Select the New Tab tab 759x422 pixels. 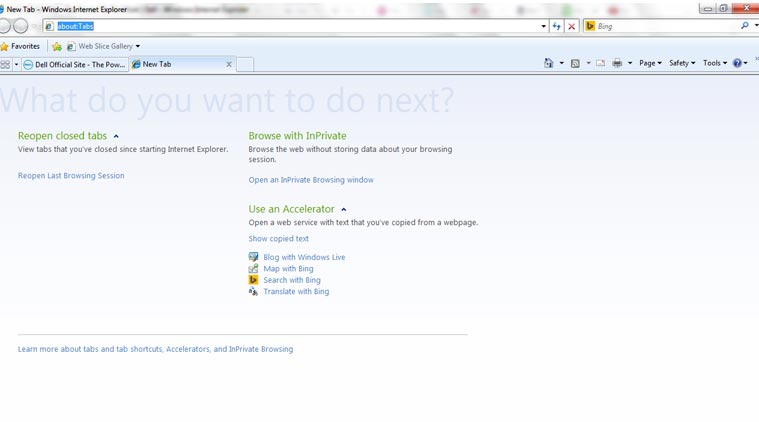pyautogui.click(x=182, y=64)
